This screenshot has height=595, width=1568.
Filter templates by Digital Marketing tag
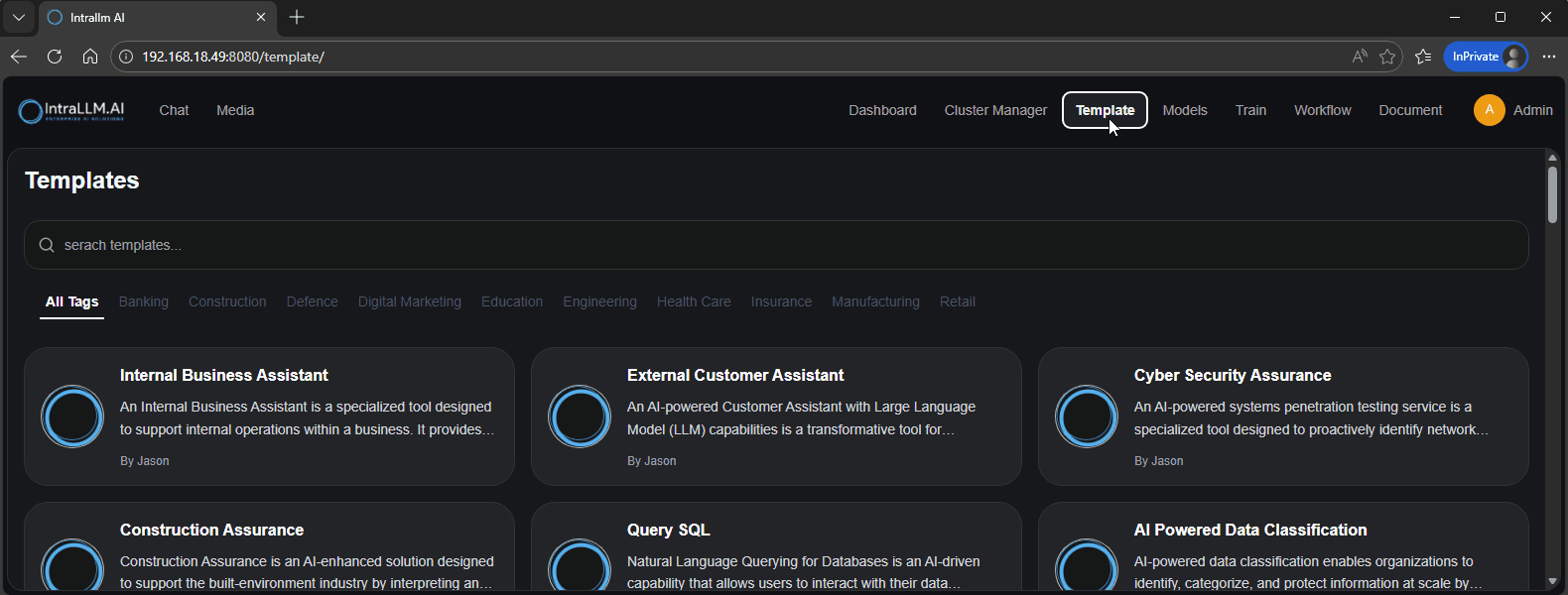point(410,301)
